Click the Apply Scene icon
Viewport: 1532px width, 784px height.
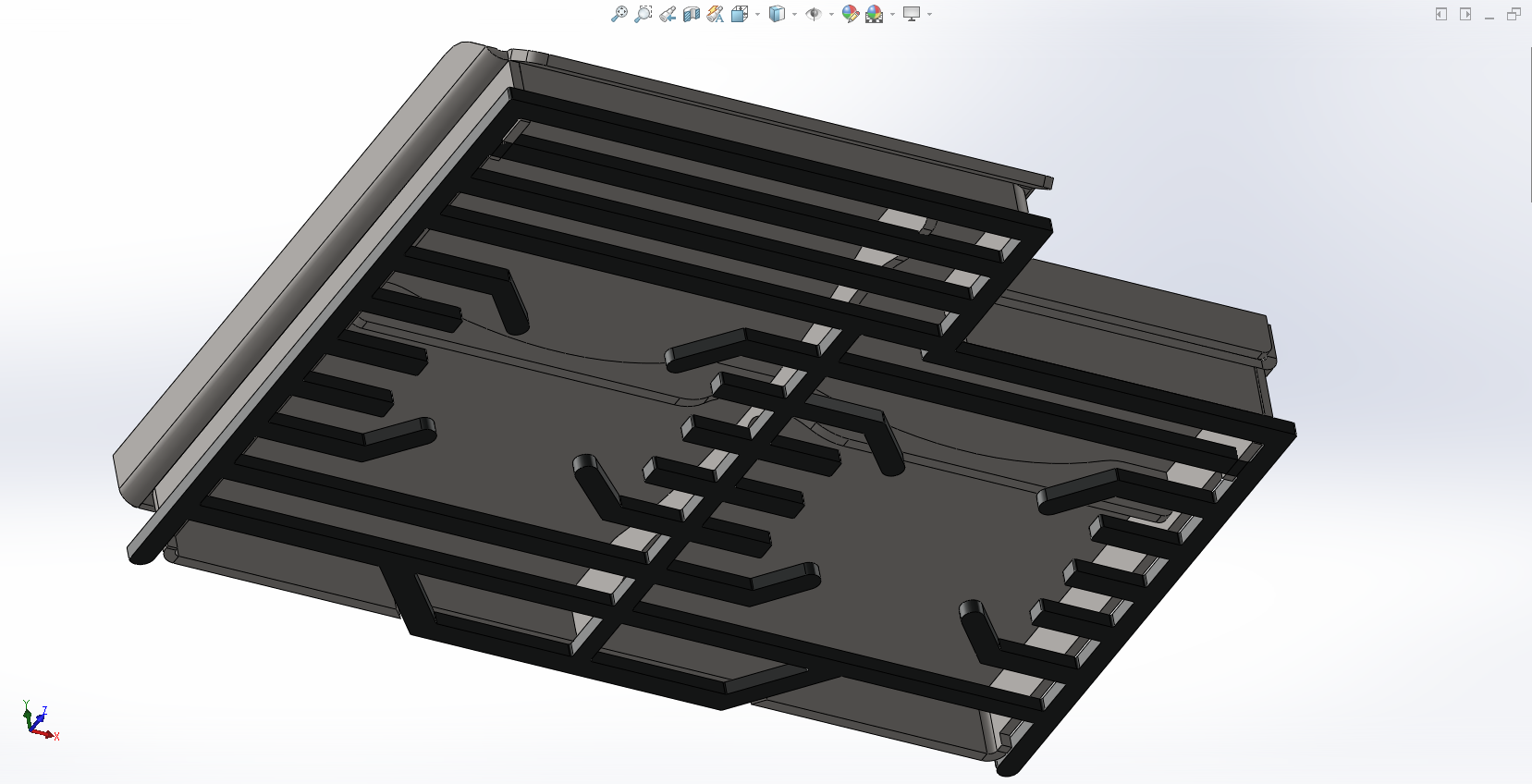[875, 14]
